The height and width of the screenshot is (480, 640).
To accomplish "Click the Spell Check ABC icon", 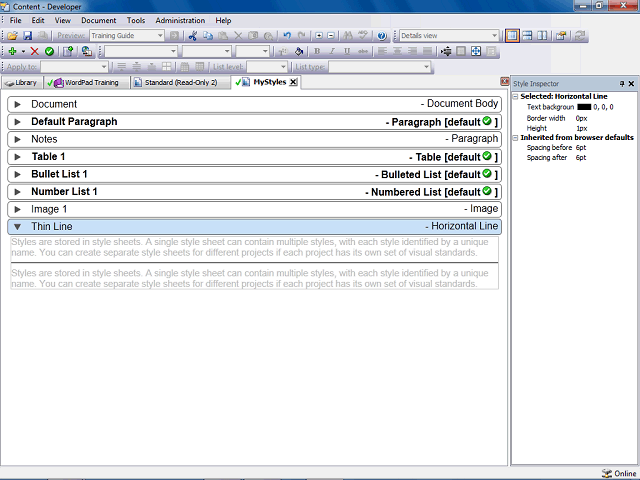I will pyautogui.click(x=363, y=36).
